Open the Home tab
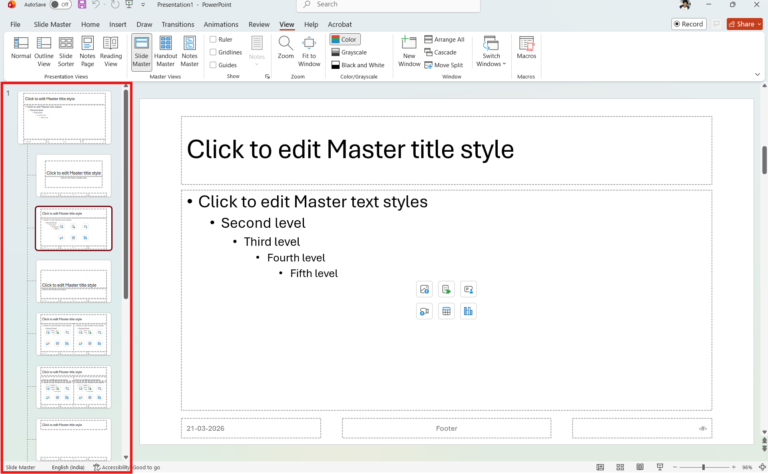 coord(90,24)
